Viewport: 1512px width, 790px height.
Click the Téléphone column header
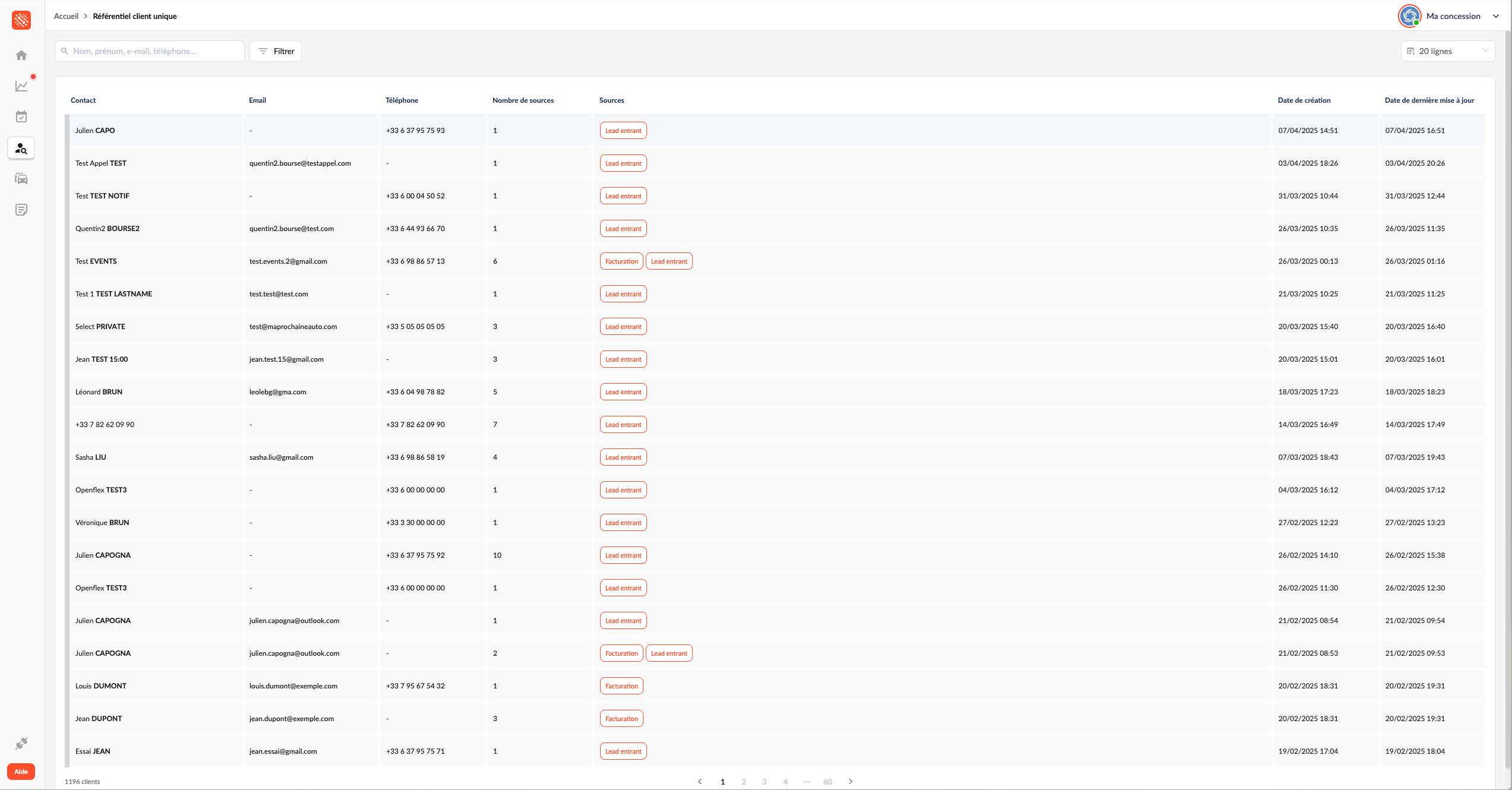click(x=402, y=100)
